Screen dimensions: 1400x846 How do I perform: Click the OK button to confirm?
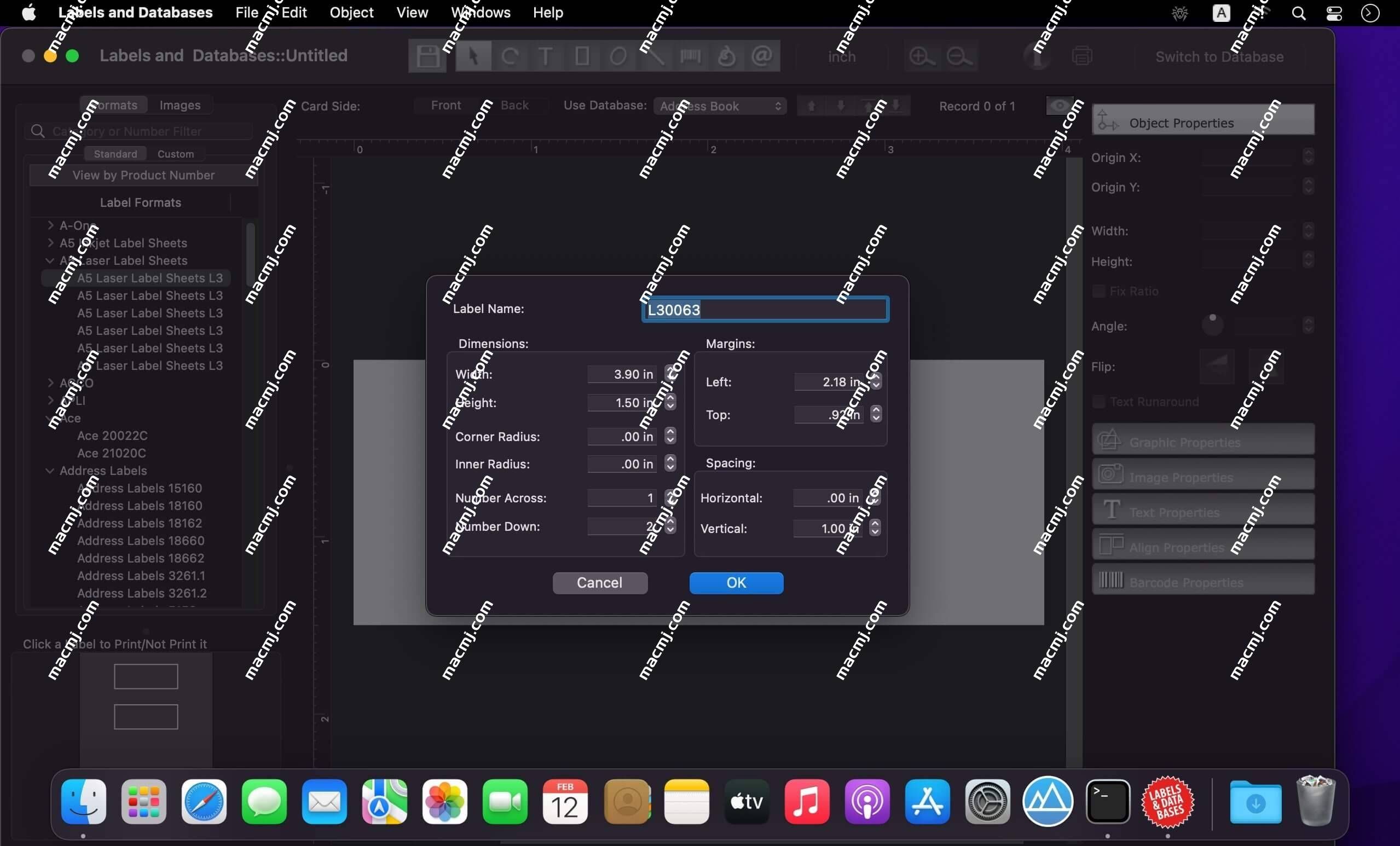click(736, 582)
